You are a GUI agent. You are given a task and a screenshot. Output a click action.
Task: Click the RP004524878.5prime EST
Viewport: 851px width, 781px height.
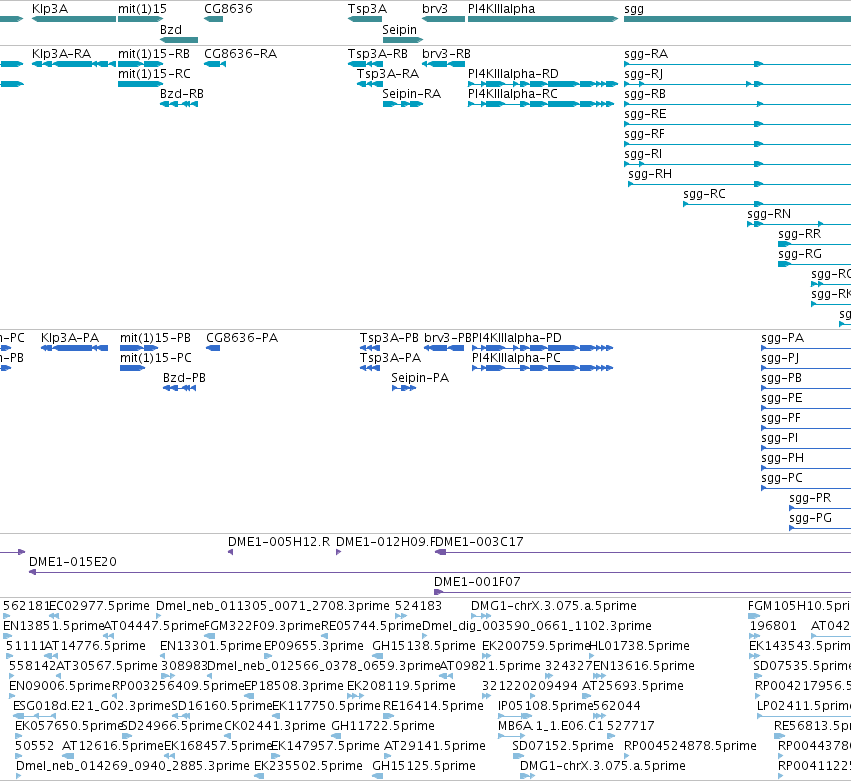click(627, 756)
